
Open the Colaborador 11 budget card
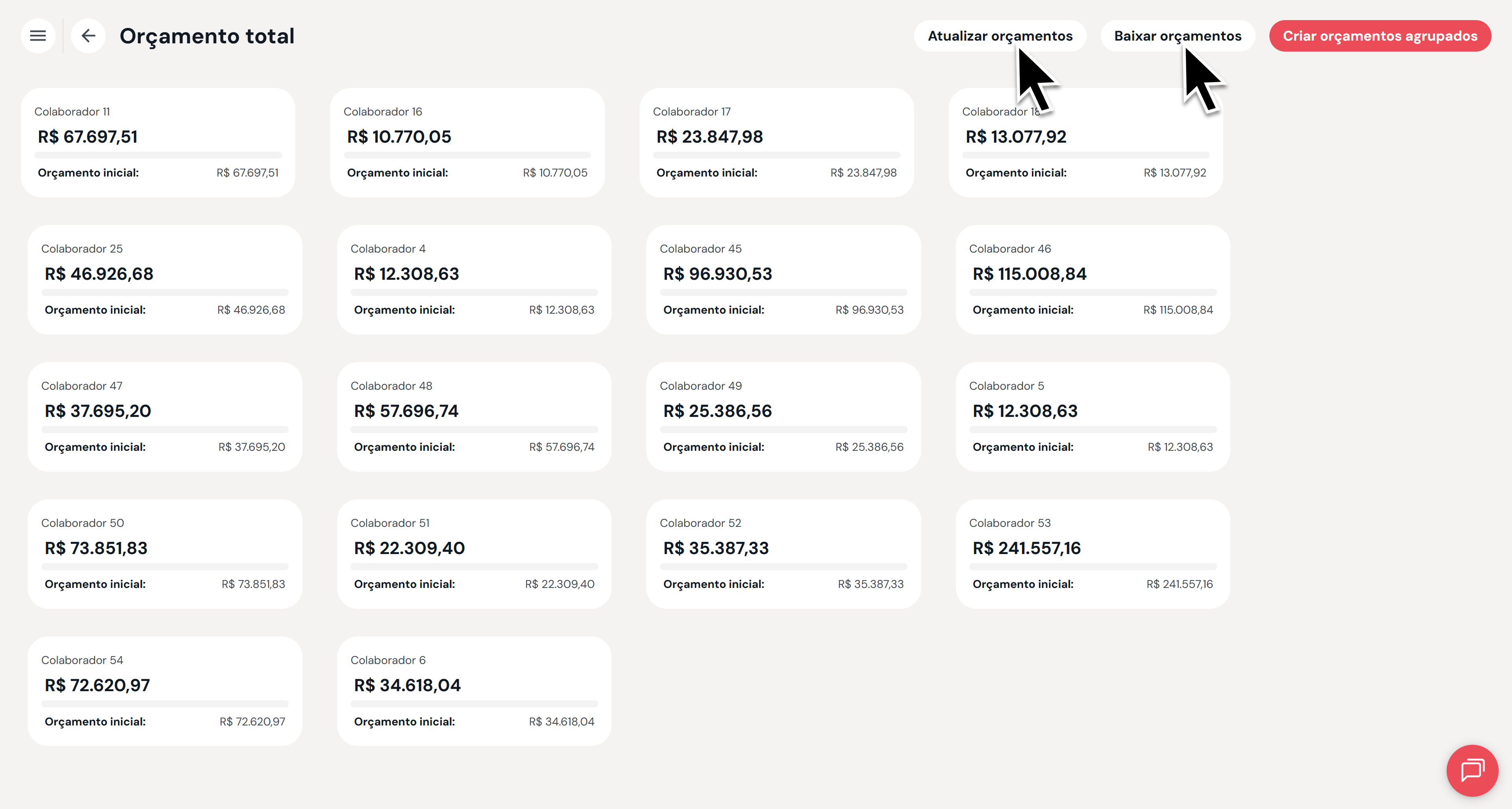point(158,143)
